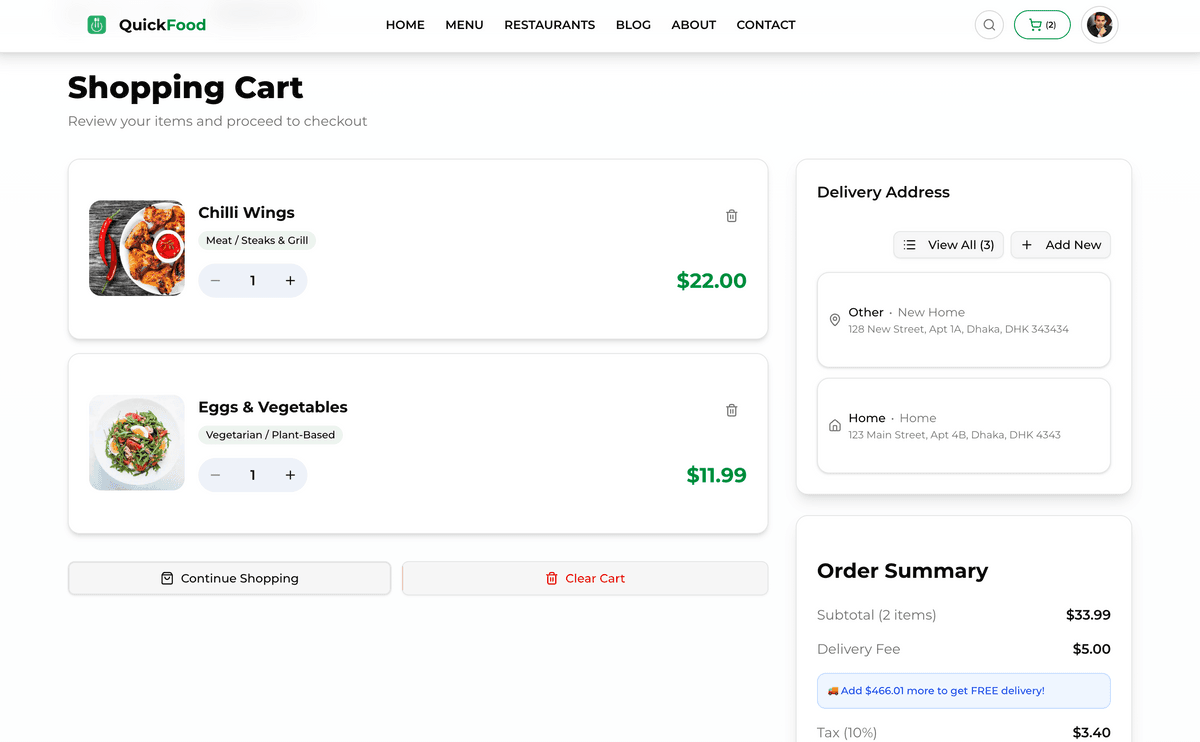Click Add New address button
This screenshot has height=742, width=1200.
coord(1060,245)
